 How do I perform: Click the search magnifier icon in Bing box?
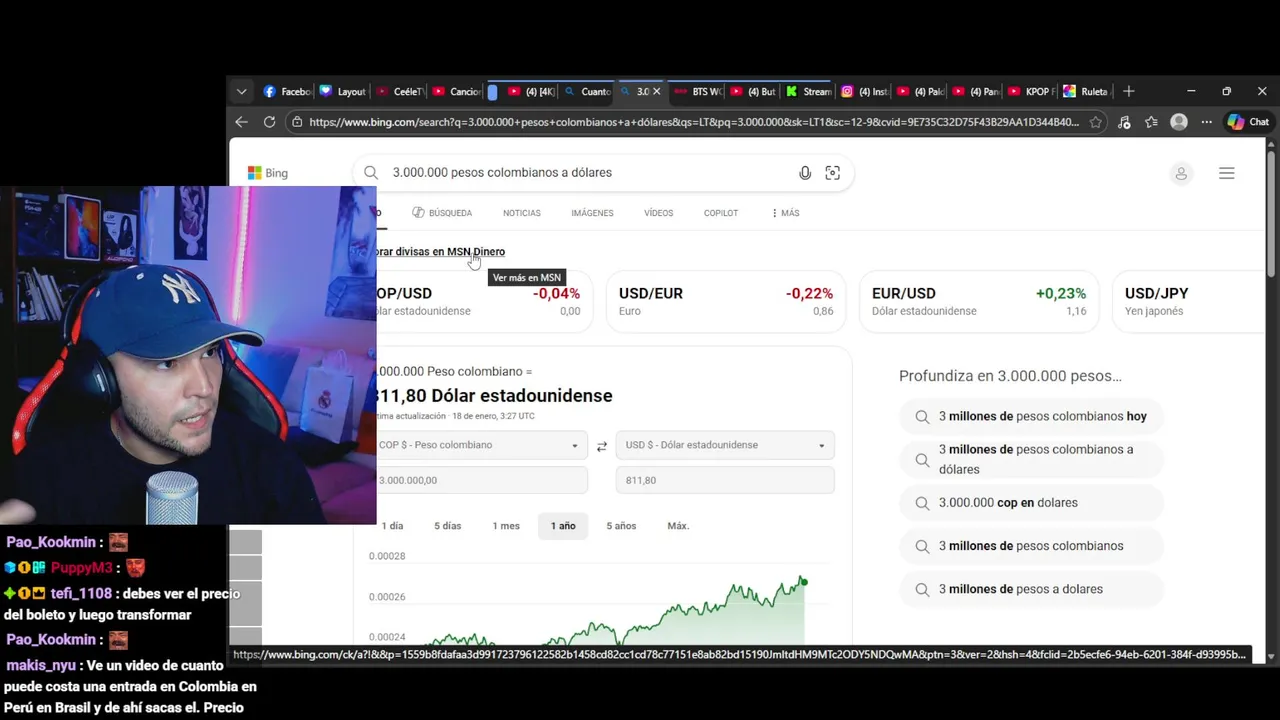point(371,172)
